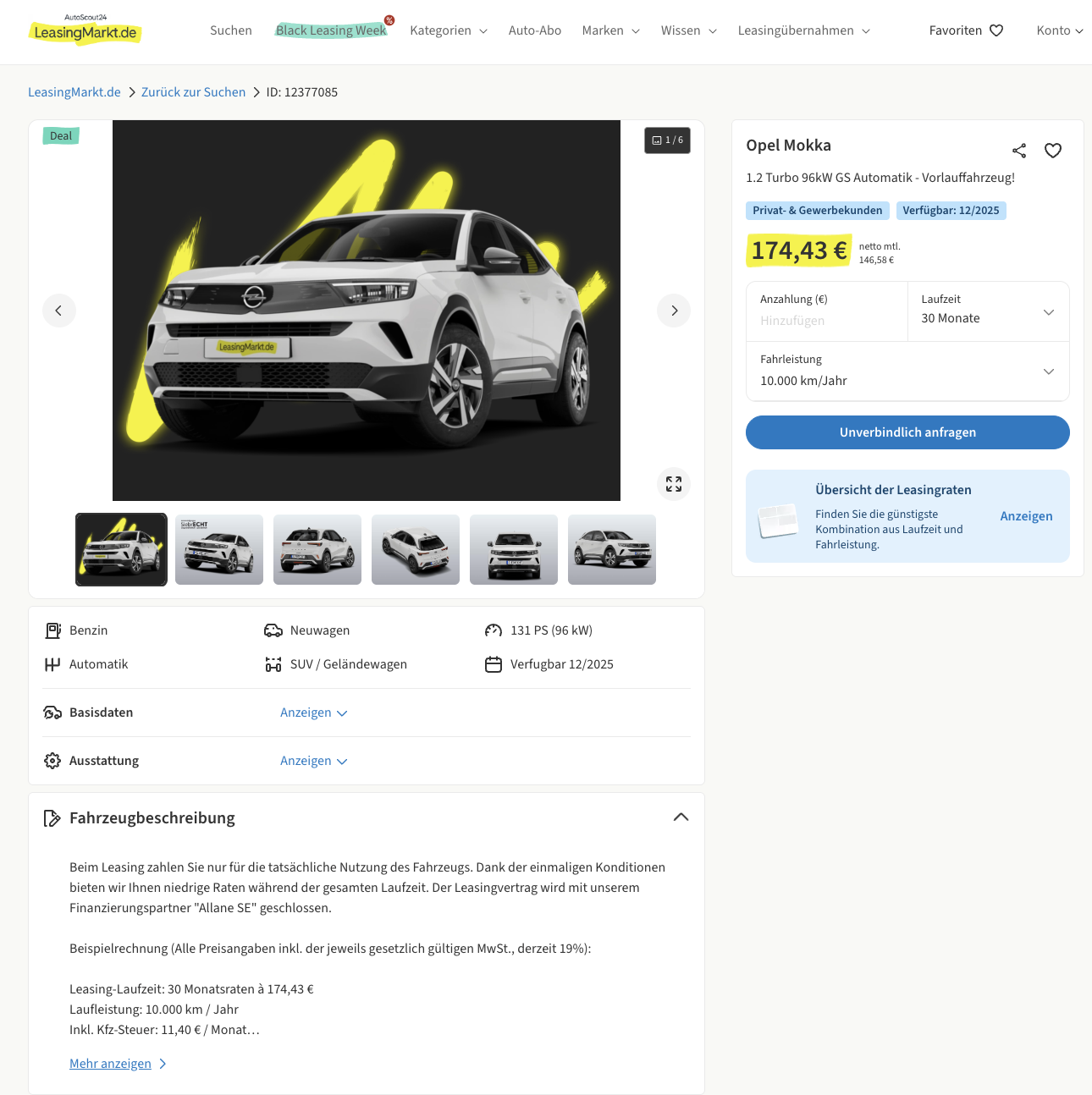Expand Ausstattung via Anzeigen
1092x1095 pixels.
pyautogui.click(x=313, y=761)
